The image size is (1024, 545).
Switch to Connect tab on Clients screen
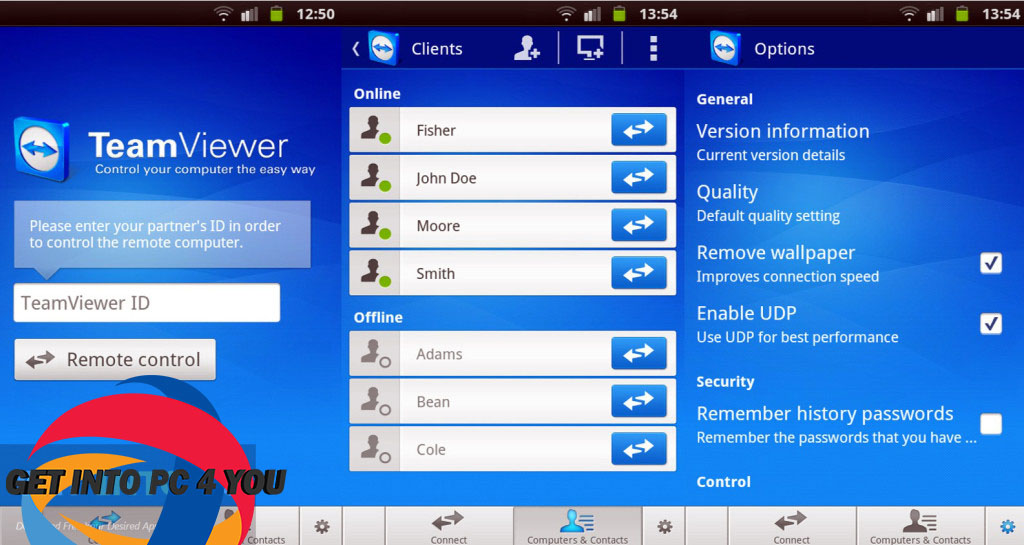(448, 527)
